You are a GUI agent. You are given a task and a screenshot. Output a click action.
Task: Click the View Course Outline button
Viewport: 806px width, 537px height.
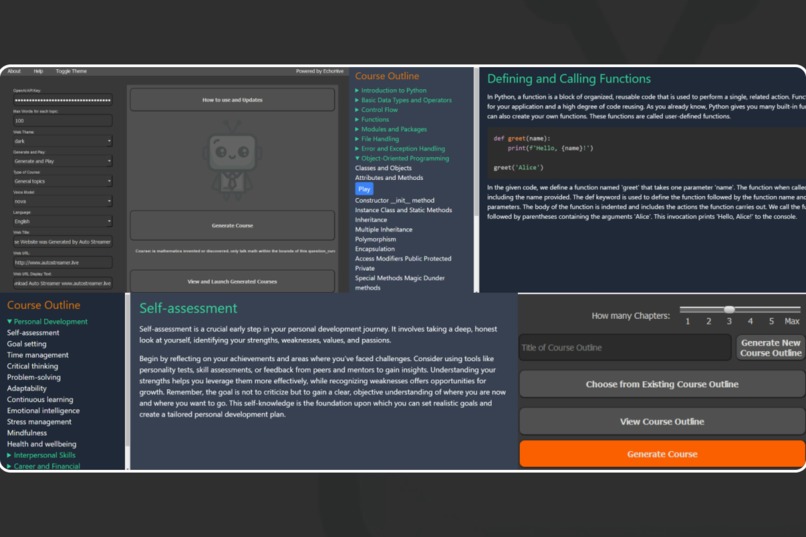coord(662,421)
